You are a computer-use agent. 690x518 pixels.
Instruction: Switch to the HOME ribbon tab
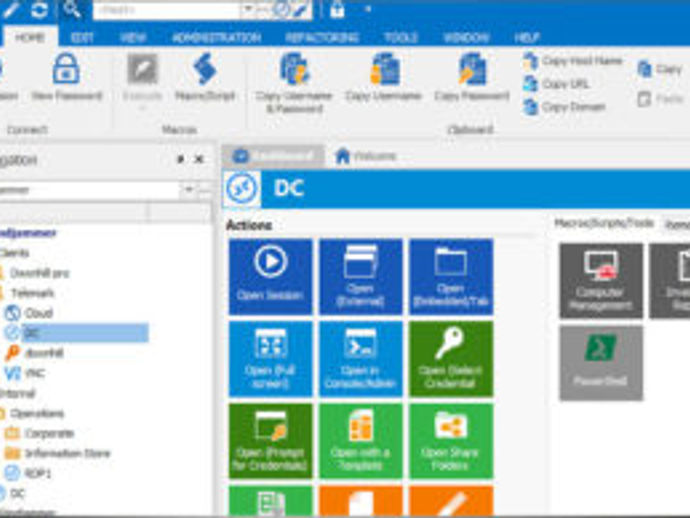click(x=30, y=37)
